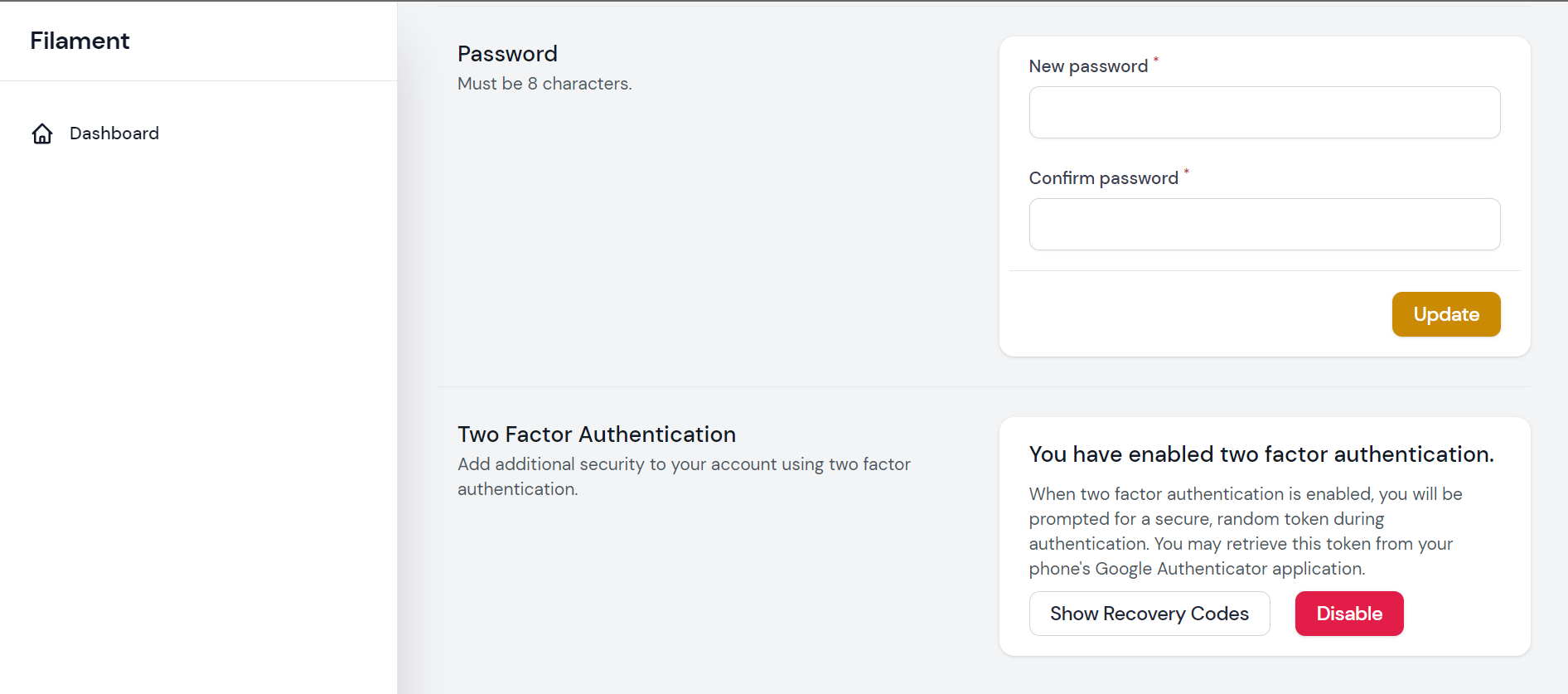Click the Google Authenticator explanation paragraph
This screenshot has width=1568, height=694.
[1246, 531]
